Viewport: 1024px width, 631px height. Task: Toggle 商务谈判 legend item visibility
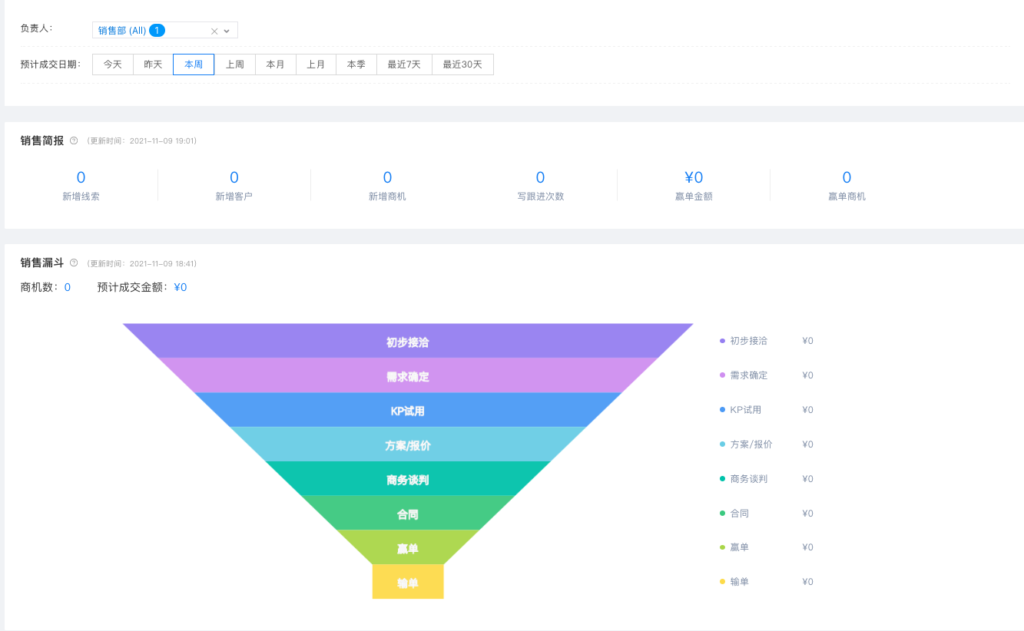pyautogui.click(x=748, y=479)
